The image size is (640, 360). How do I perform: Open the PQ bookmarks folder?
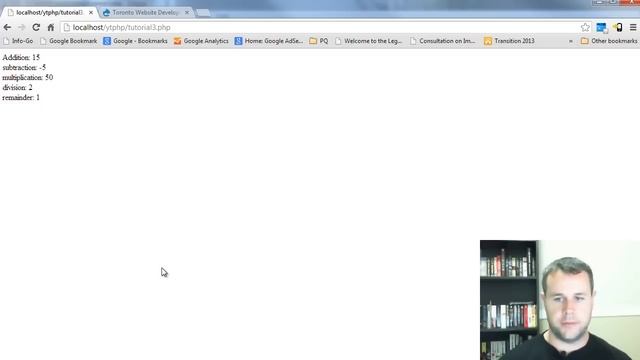[x=319, y=41]
